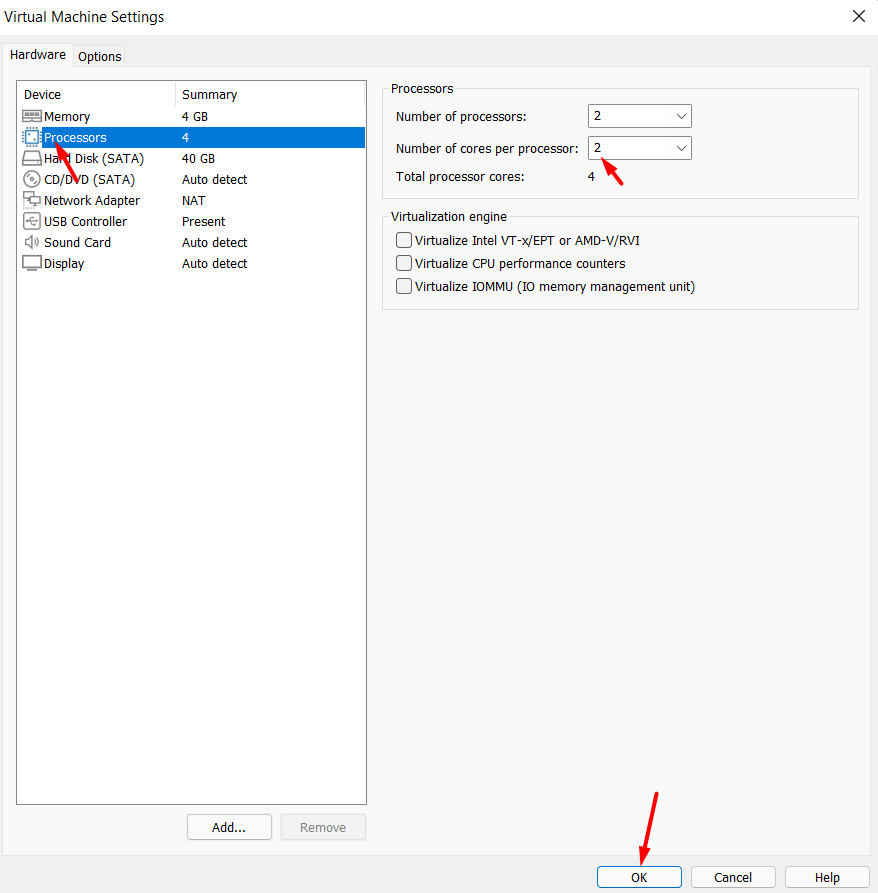Toggle Virtualize IOMMU checkbox
Viewport: 878px width, 893px height.
coord(404,286)
